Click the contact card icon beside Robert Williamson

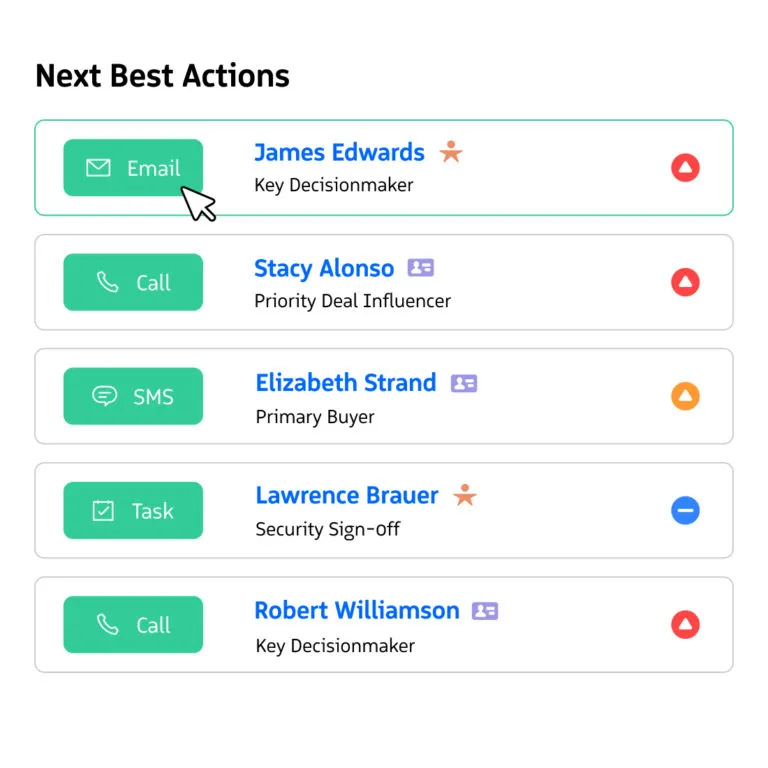click(485, 611)
